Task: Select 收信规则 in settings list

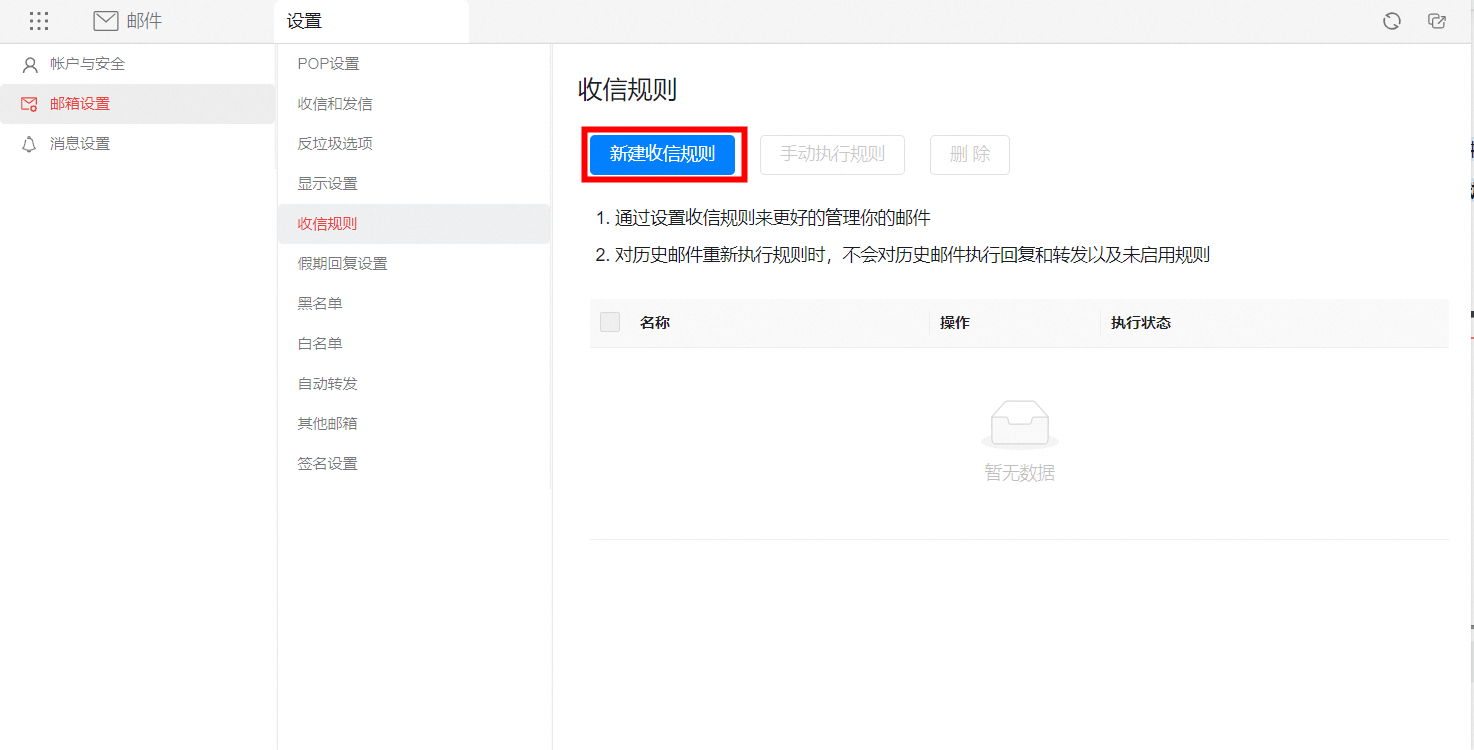Action: (414, 224)
